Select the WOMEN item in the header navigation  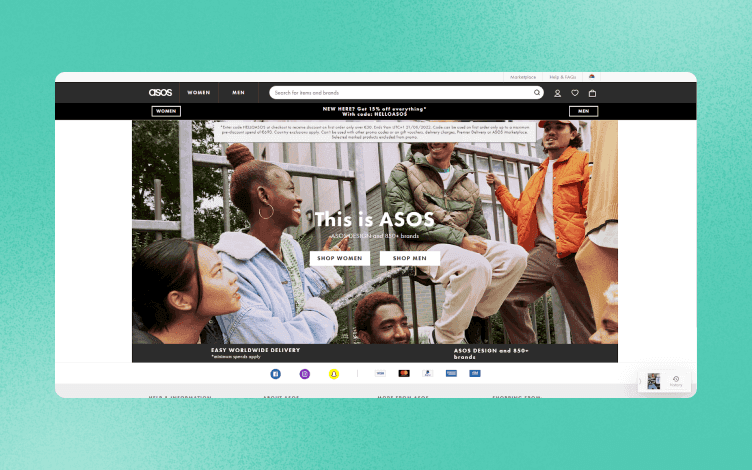pyautogui.click(x=199, y=93)
